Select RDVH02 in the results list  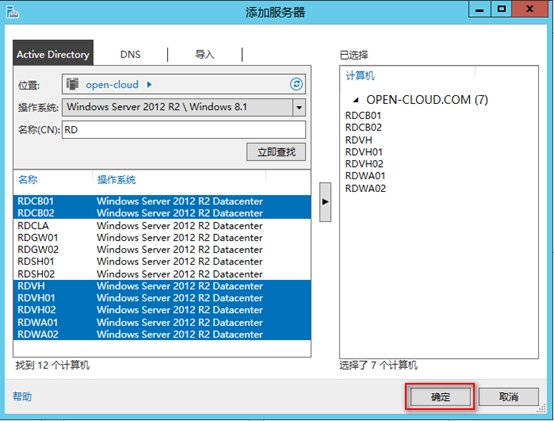(x=162, y=310)
